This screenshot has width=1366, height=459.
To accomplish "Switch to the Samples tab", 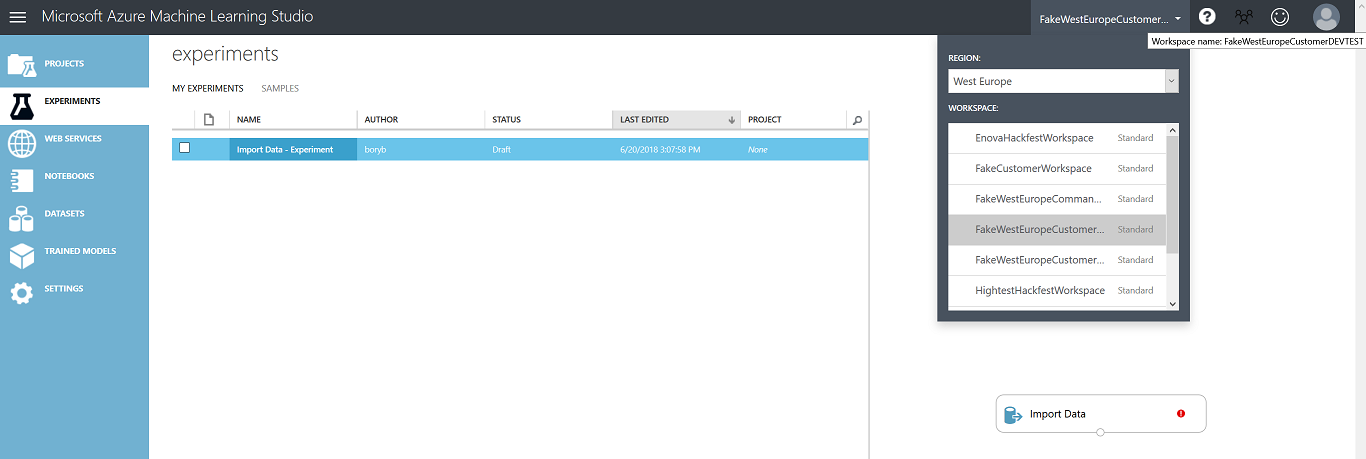I will coord(280,89).
